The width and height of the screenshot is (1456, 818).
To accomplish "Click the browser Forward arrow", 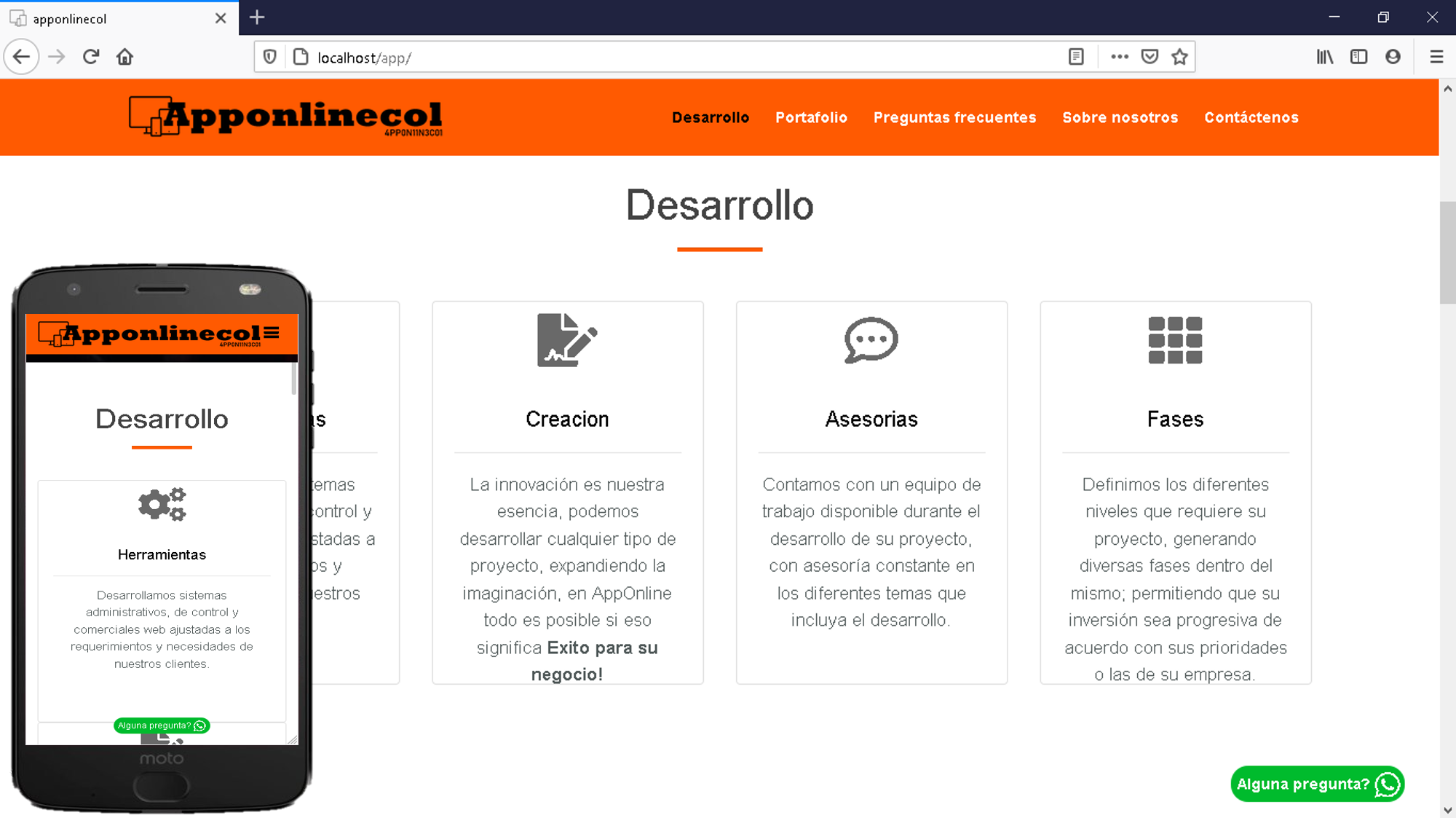I will click(56, 57).
